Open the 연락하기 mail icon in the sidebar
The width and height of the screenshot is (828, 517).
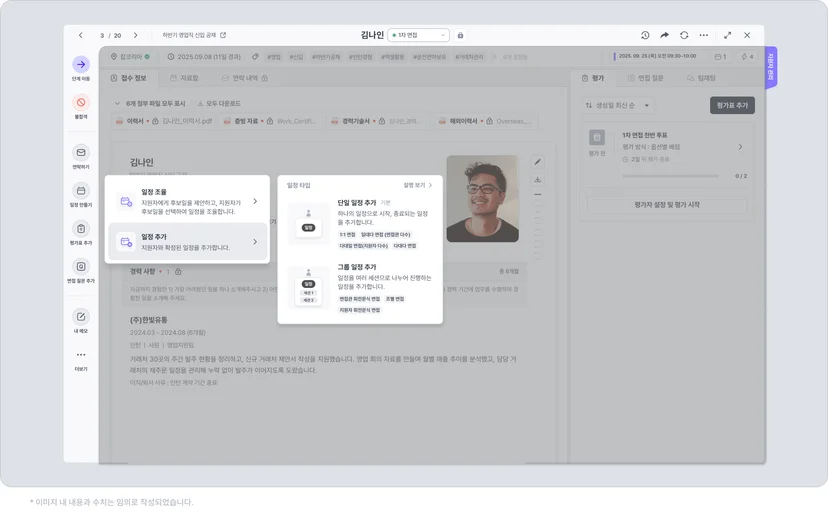81,153
